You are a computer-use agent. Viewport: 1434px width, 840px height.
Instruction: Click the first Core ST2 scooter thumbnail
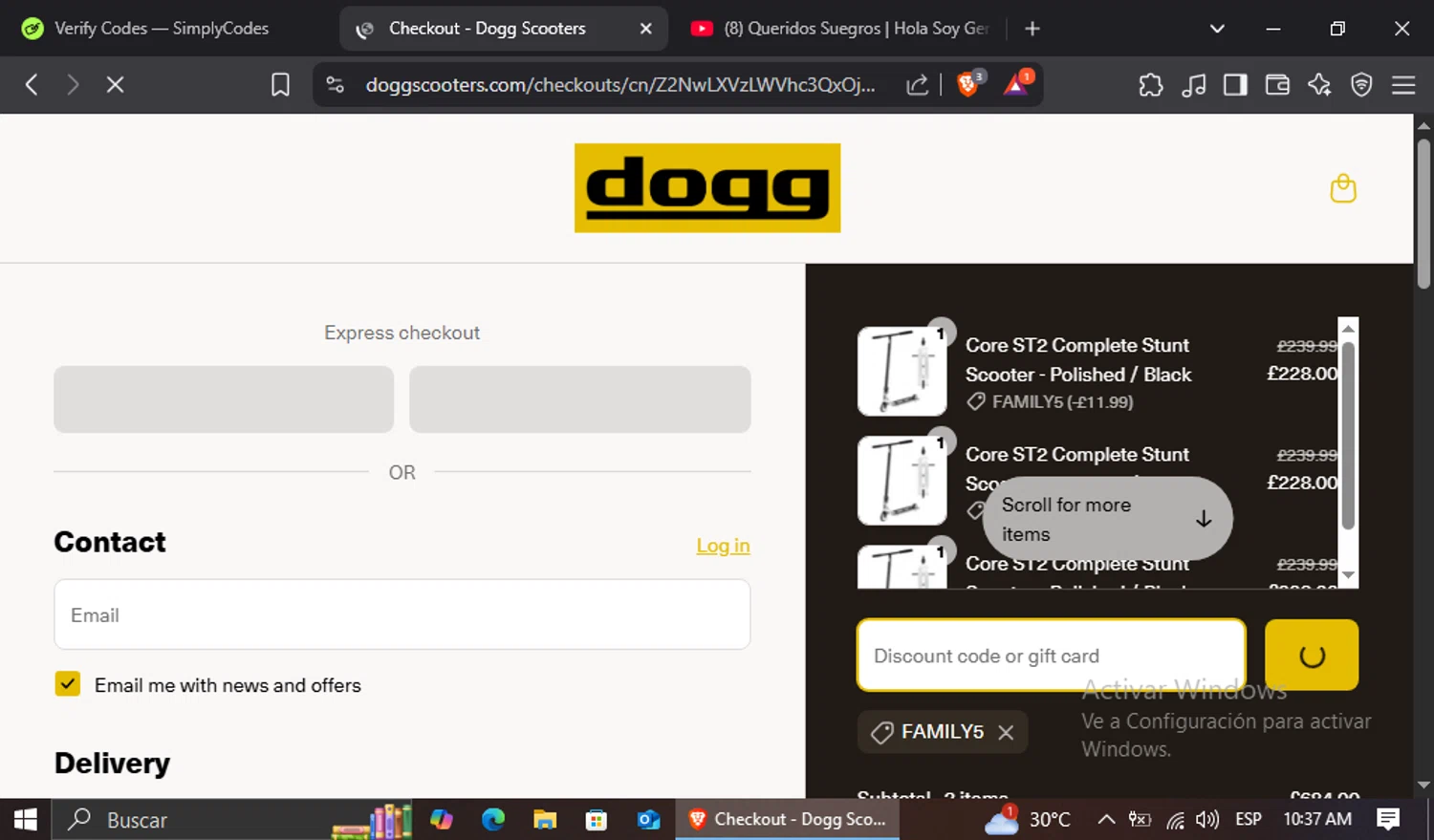point(902,371)
